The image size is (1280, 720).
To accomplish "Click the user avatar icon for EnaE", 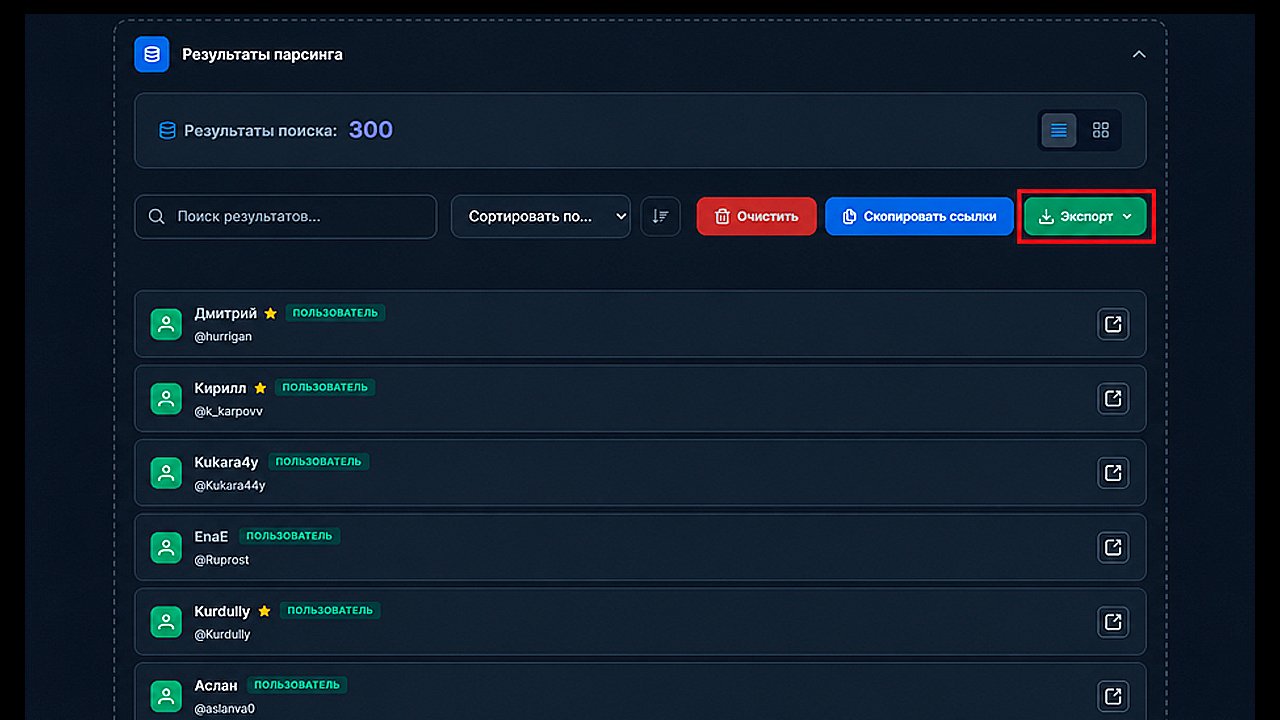I will coord(166,547).
